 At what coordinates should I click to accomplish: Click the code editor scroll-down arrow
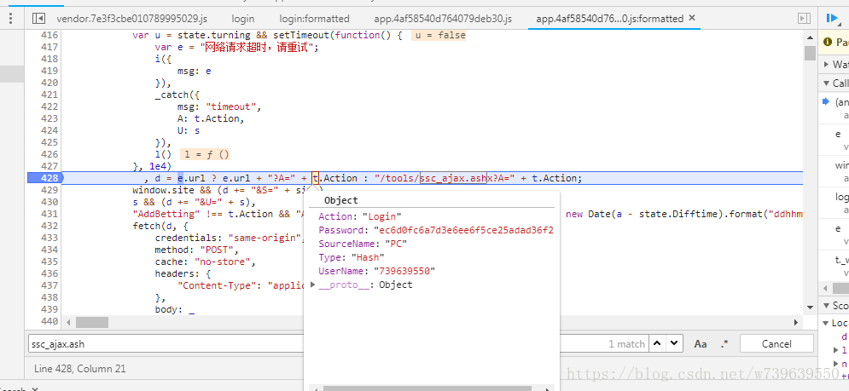tap(810, 308)
